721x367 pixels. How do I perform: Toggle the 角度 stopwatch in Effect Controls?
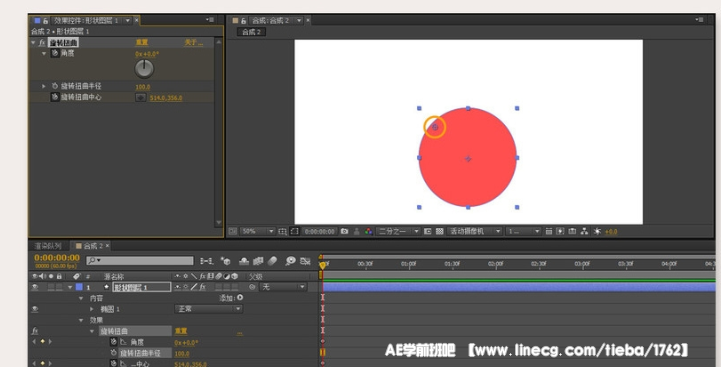[55, 53]
